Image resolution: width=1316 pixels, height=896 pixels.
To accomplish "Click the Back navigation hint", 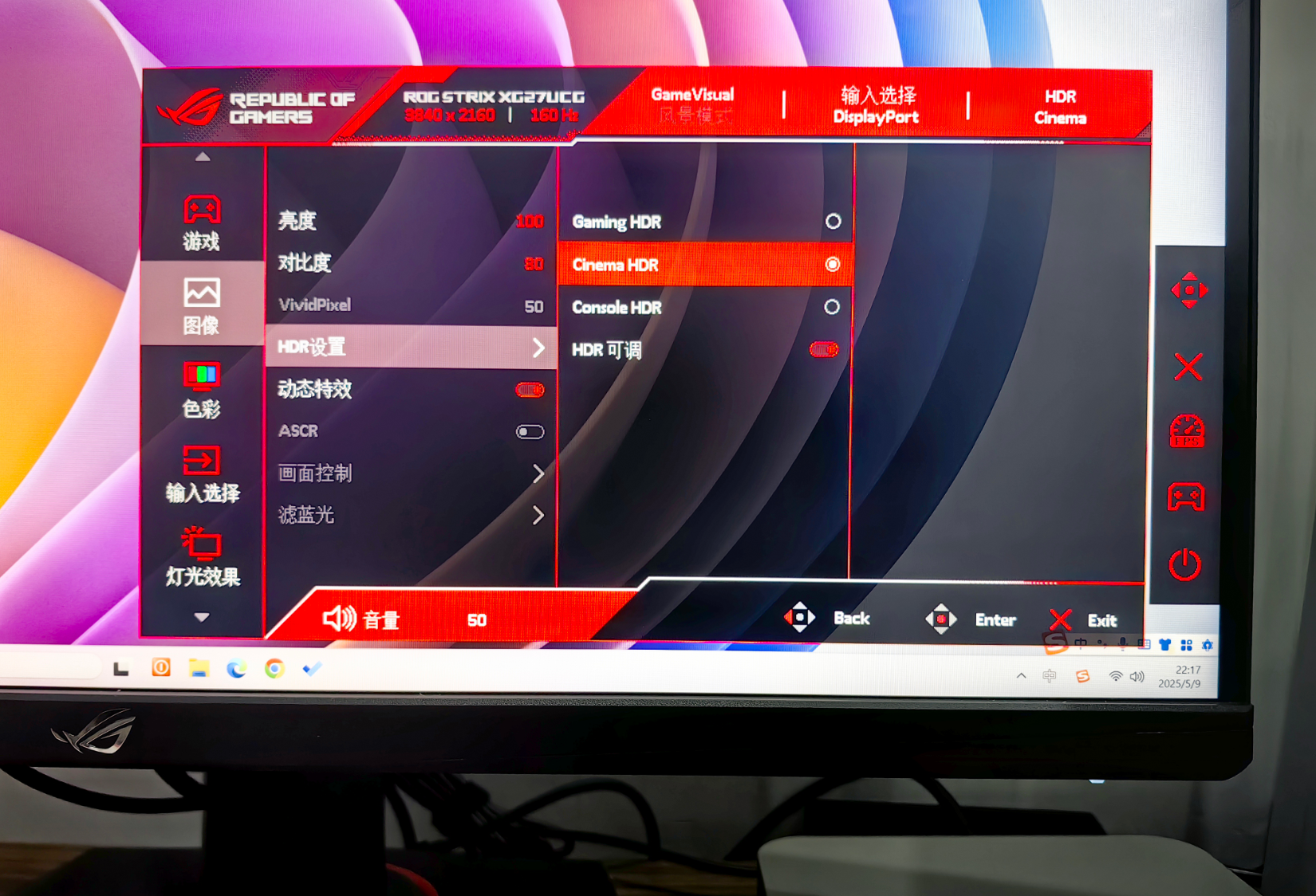I will point(852,619).
